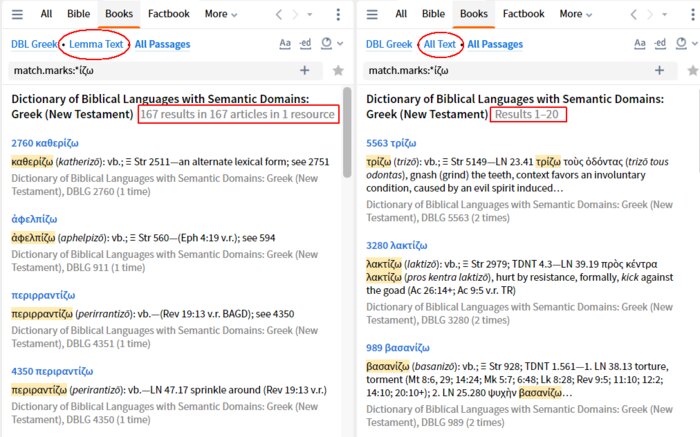
Task: Toggle Match all word forms (-ed) in right panel
Action: pyautogui.click(x=660, y=43)
